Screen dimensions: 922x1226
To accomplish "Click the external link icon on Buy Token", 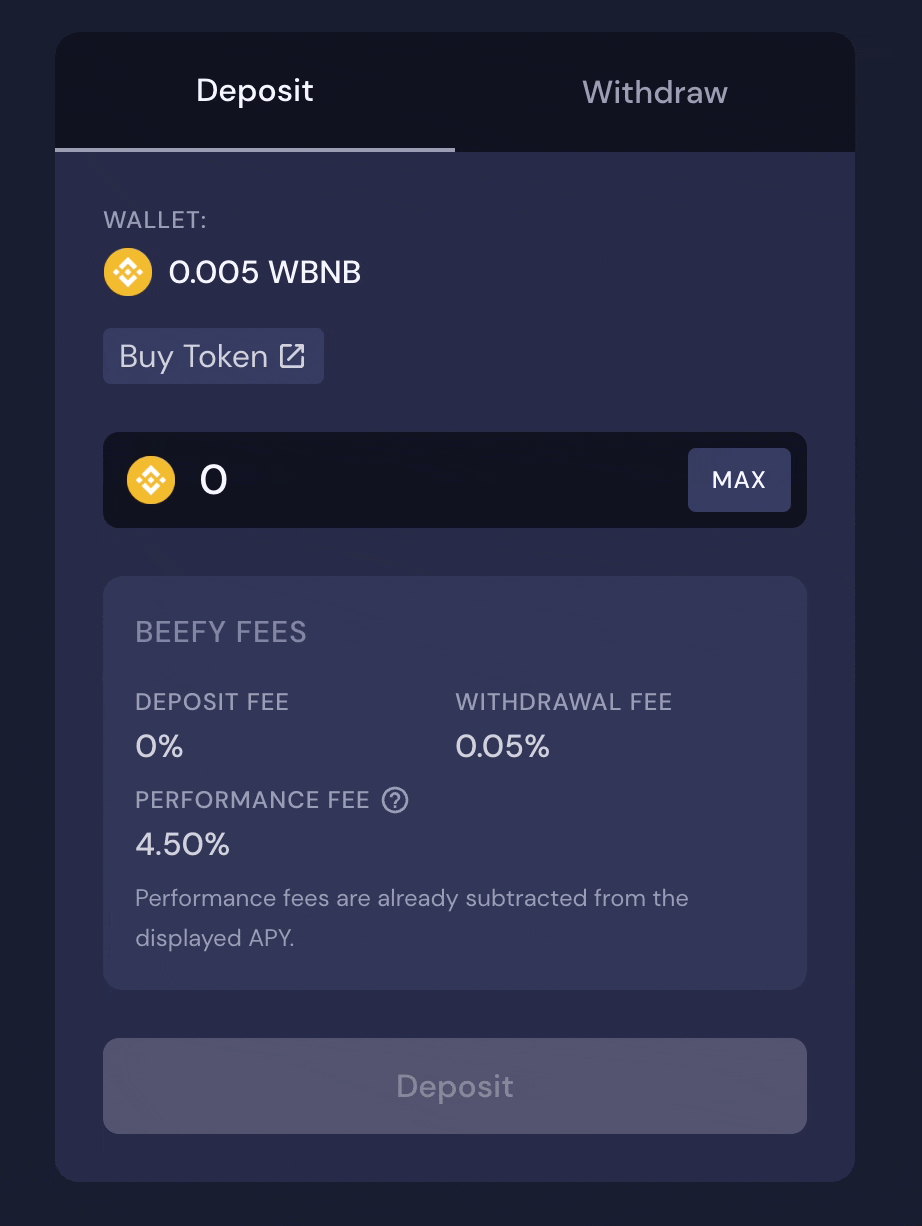I will (292, 356).
